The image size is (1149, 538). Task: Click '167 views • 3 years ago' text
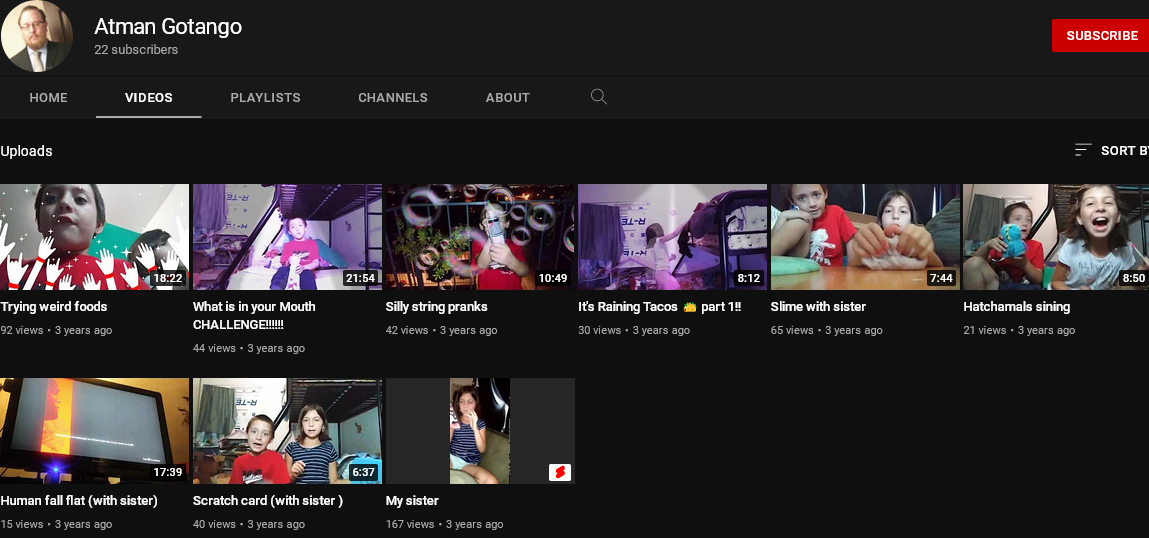(444, 525)
